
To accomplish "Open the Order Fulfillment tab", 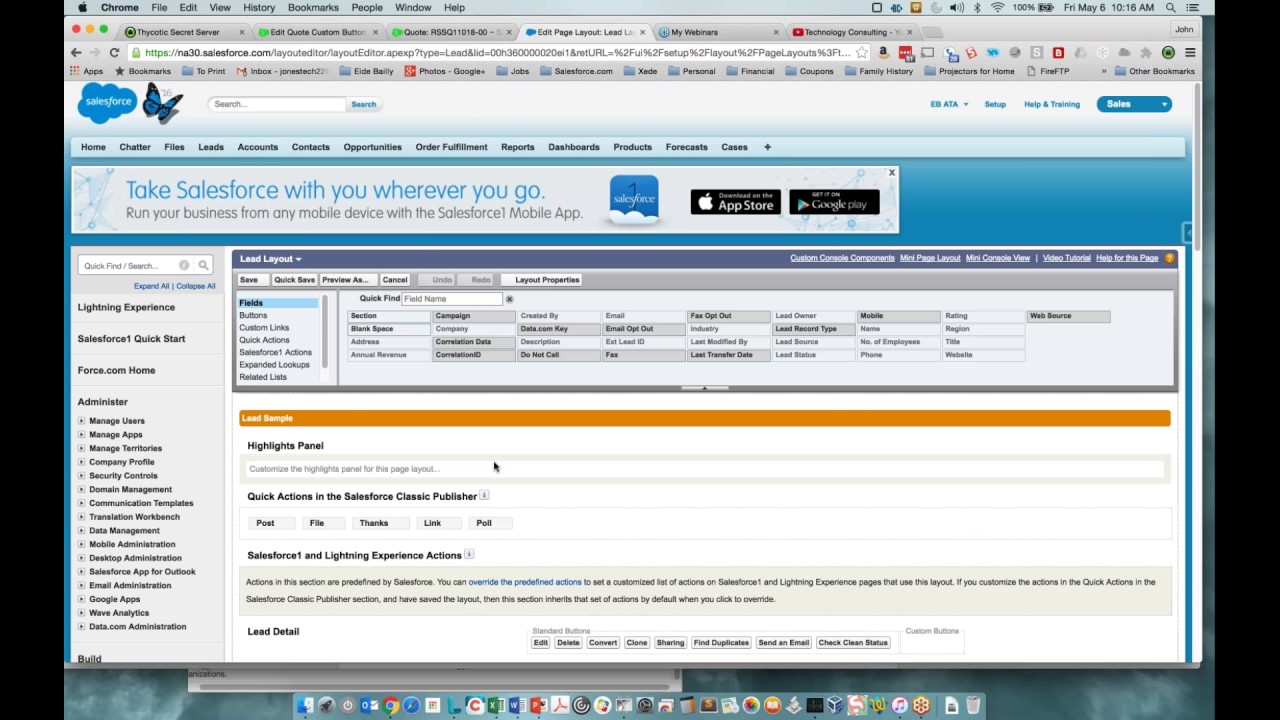I will point(451,147).
